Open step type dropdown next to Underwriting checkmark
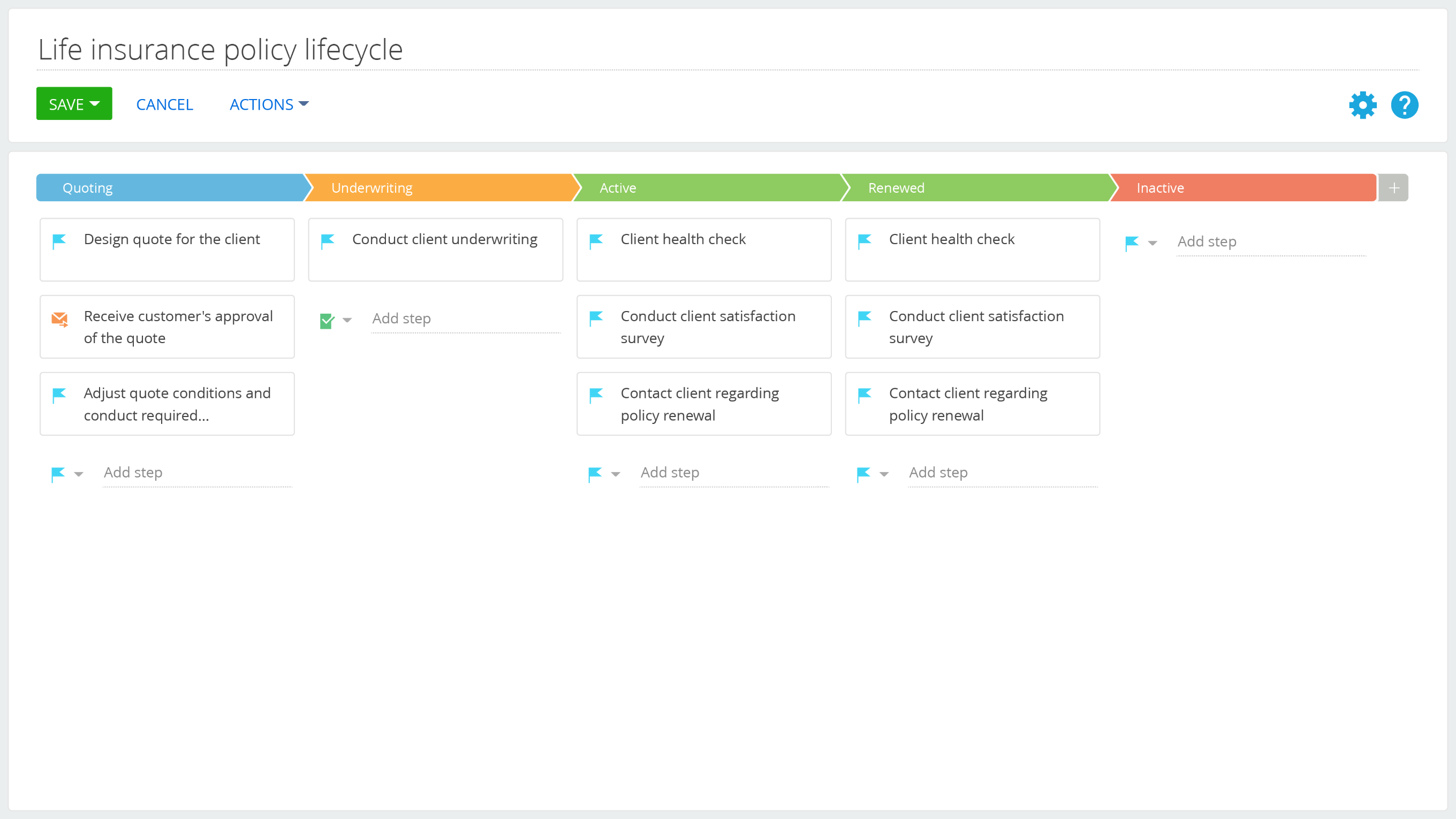This screenshot has height=819, width=1456. (347, 320)
